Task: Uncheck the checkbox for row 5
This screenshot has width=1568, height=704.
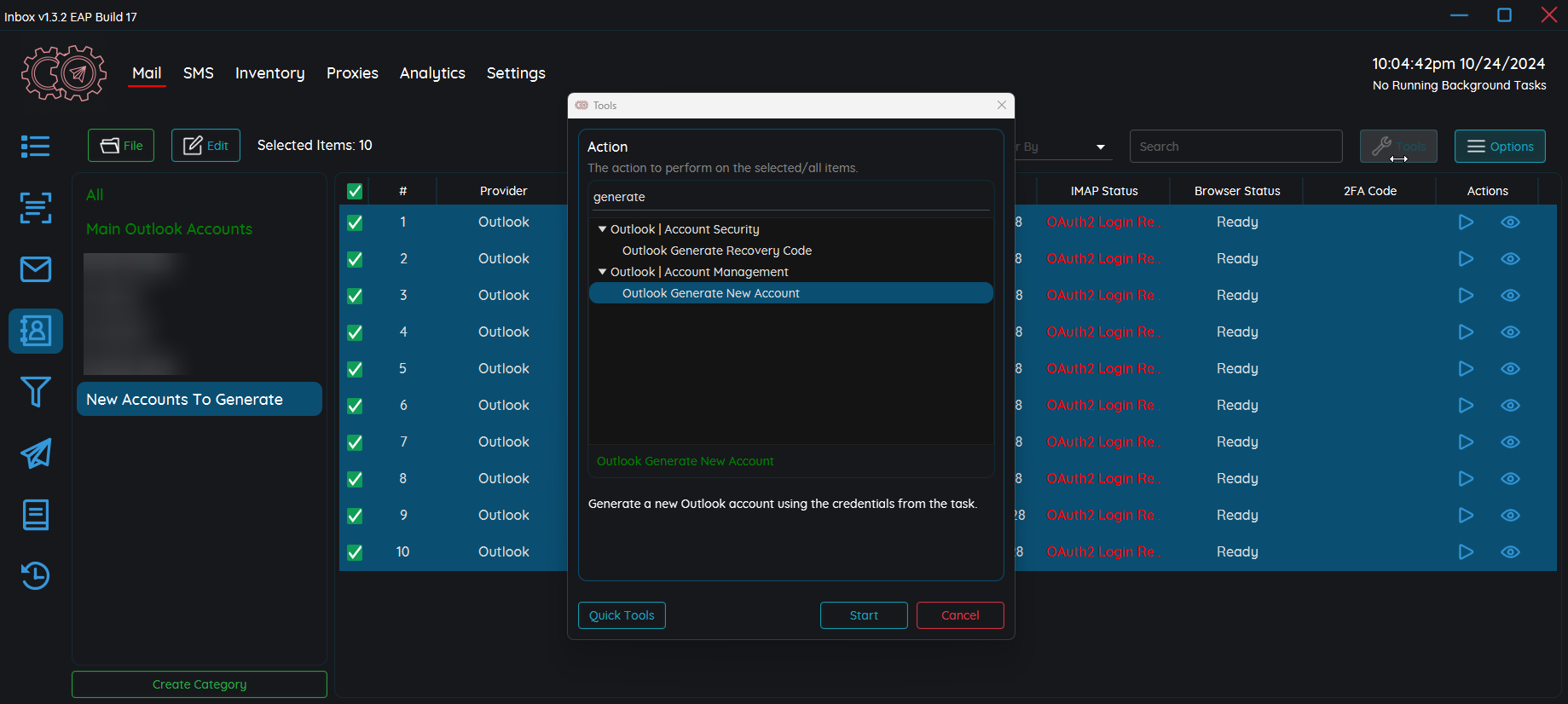Action: pyautogui.click(x=355, y=369)
